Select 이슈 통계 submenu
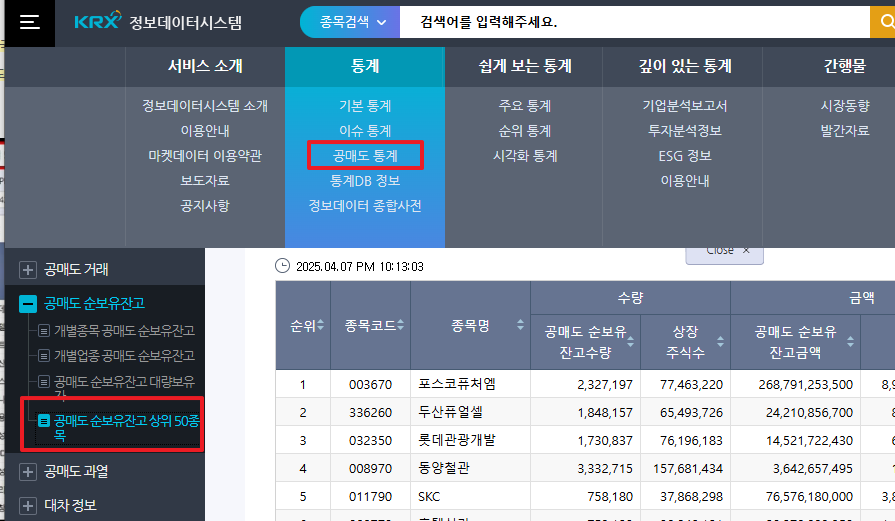Image resolution: width=895 pixels, height=521 pixels. (365, 131)
